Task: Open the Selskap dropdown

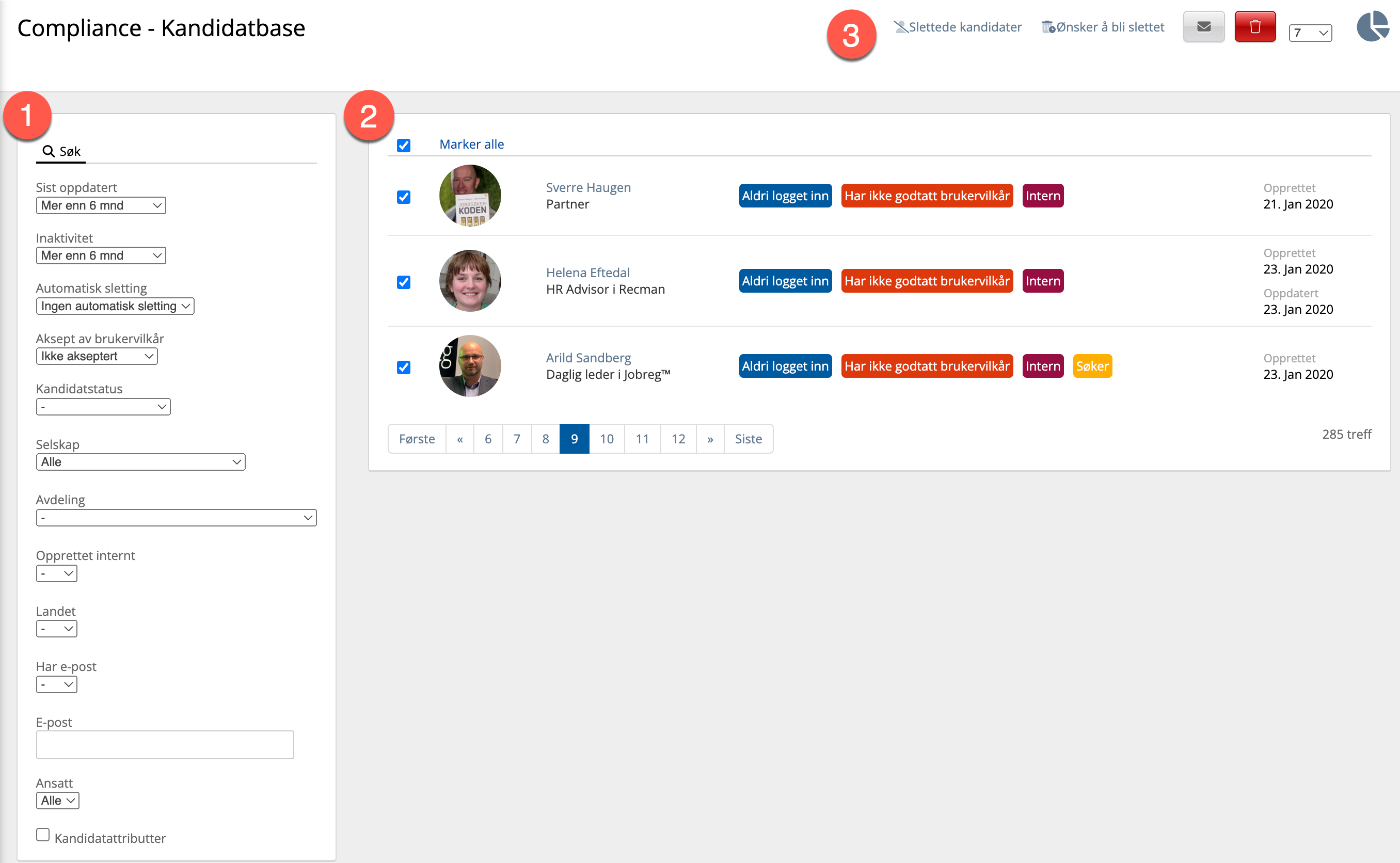Action: (140, 462)
